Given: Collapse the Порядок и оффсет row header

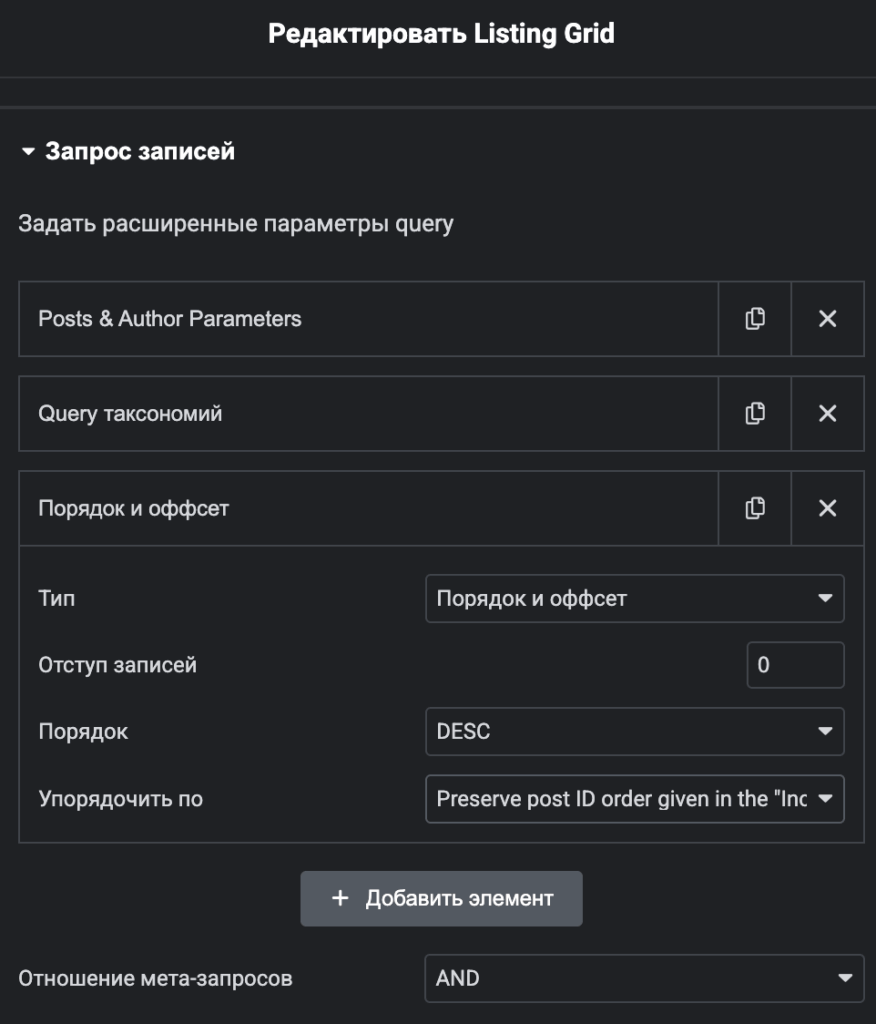Looking at the screenshot, I should [x=368, y=508].
